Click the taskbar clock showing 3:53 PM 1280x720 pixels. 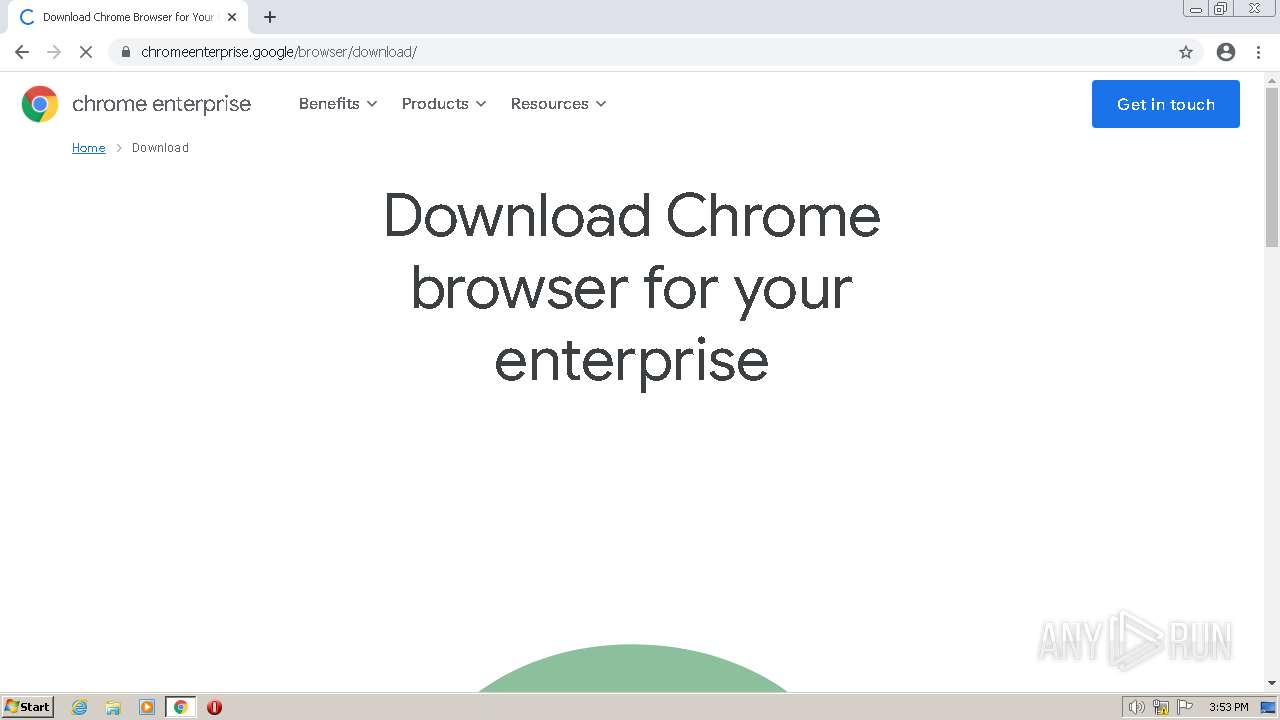1228,707
